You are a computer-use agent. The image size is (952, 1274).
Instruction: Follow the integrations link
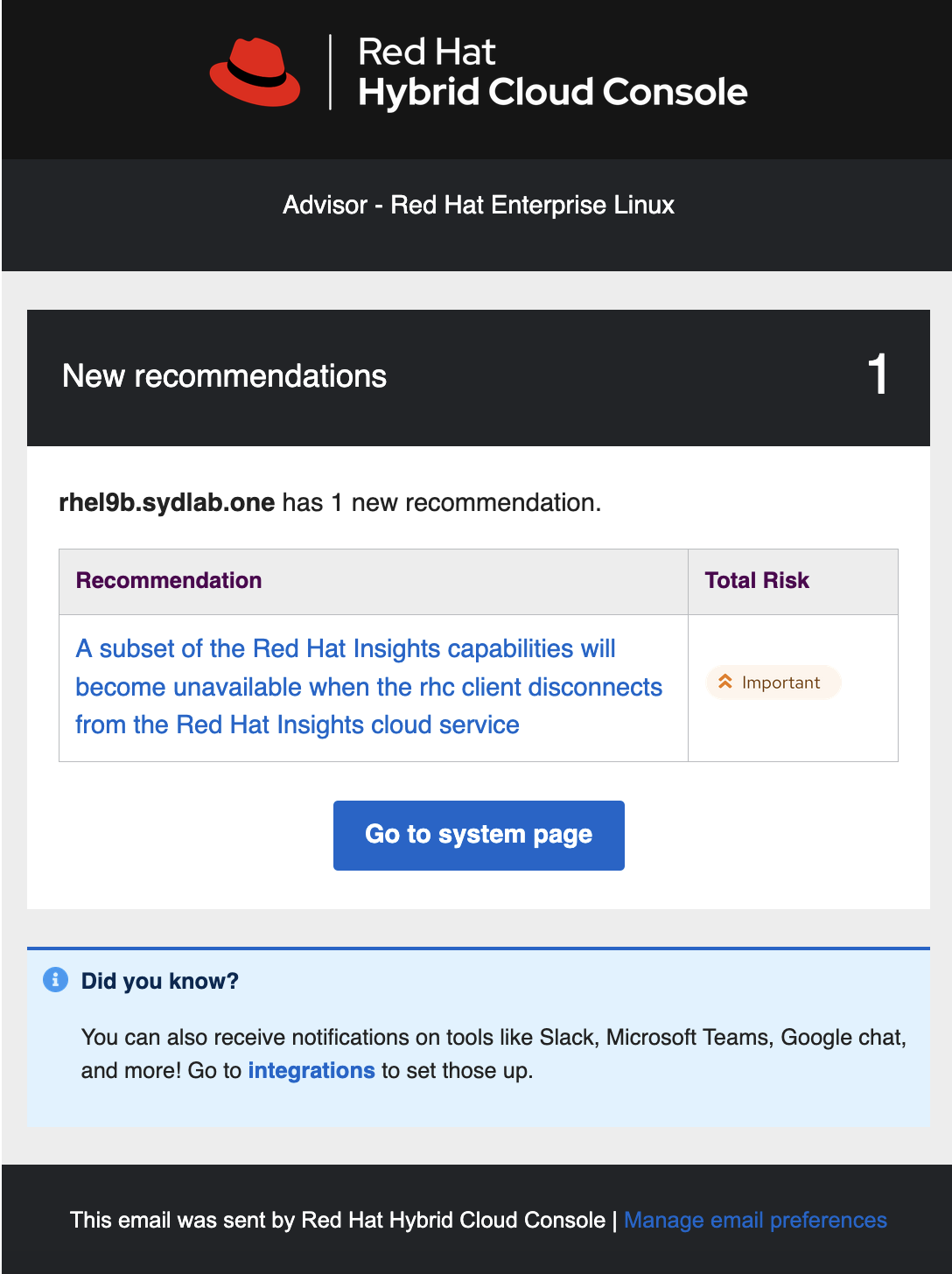pos(311,1071)
